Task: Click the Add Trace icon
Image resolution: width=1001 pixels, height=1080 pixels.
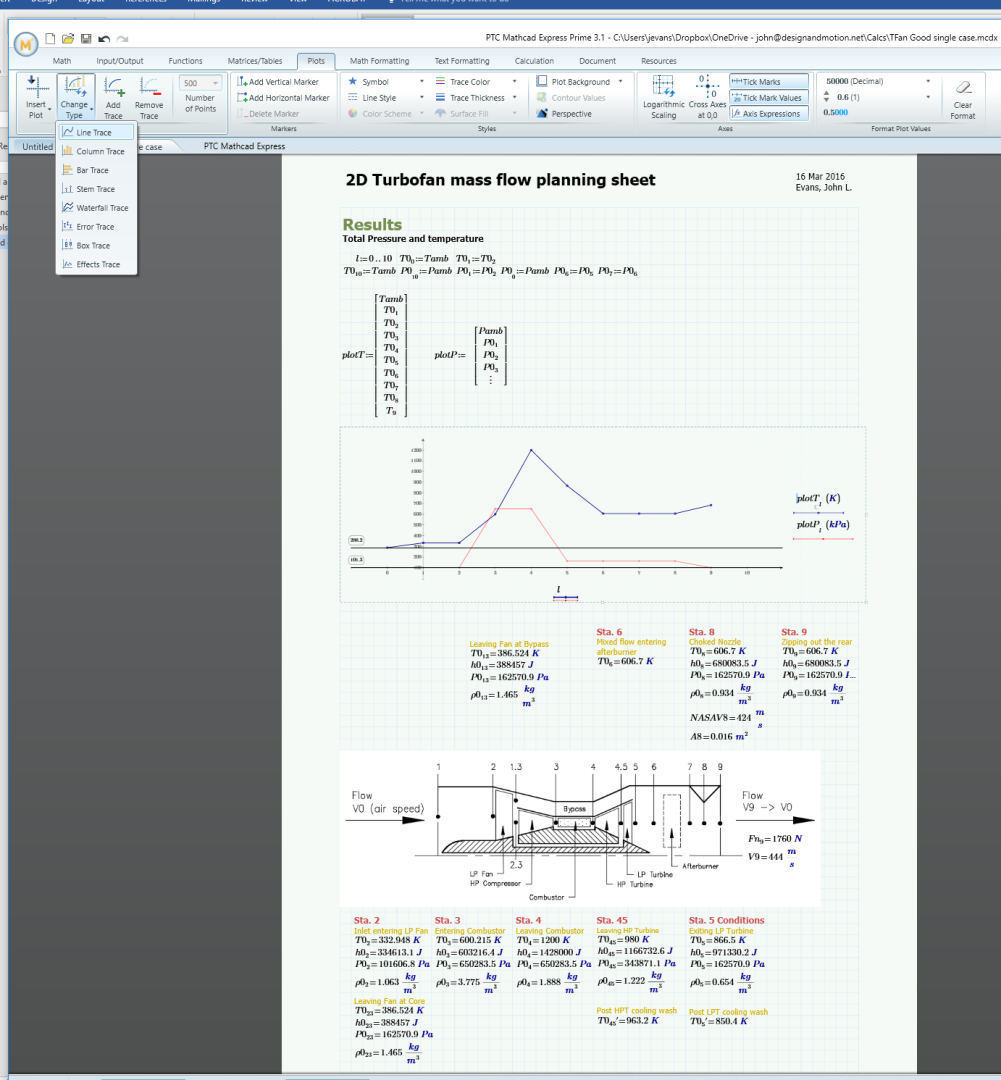Action: coord(114,87)
